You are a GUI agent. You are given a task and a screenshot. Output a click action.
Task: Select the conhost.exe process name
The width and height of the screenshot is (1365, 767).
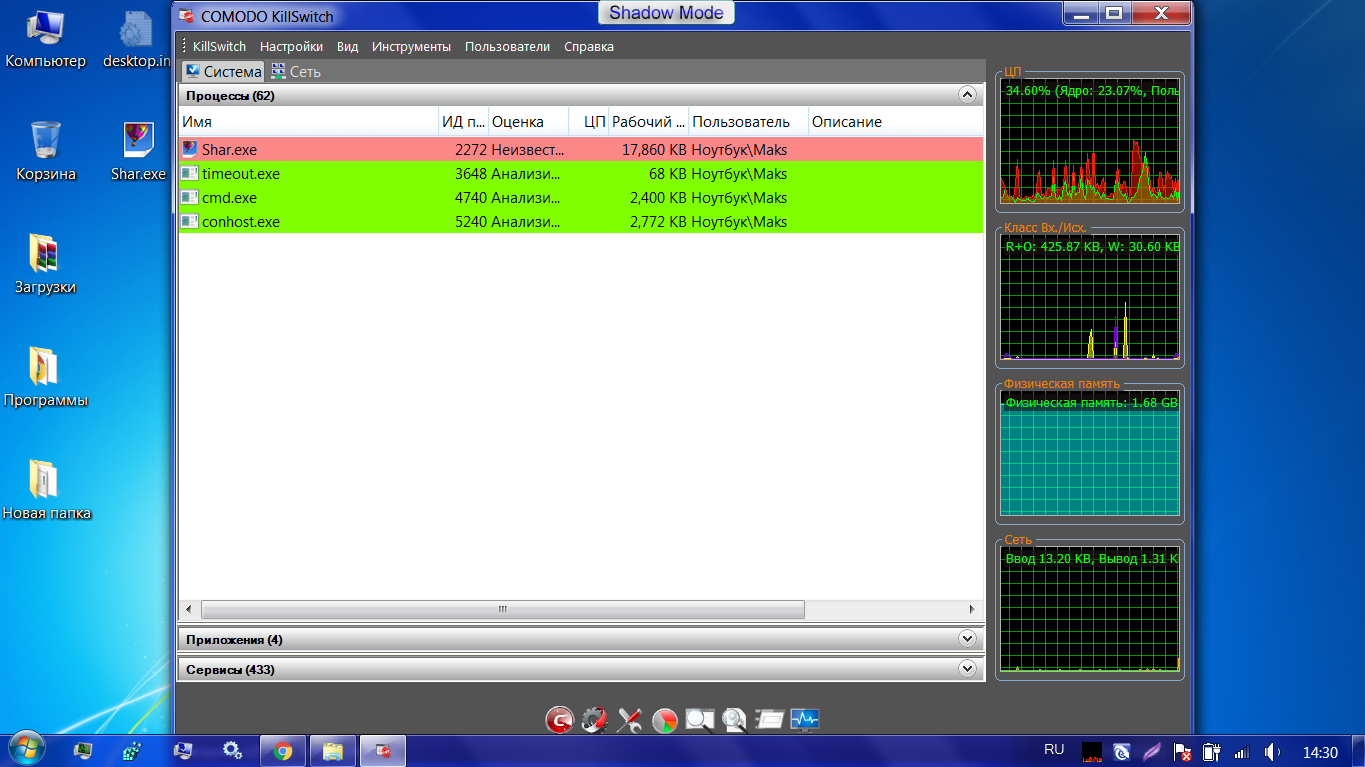(241, 221)
